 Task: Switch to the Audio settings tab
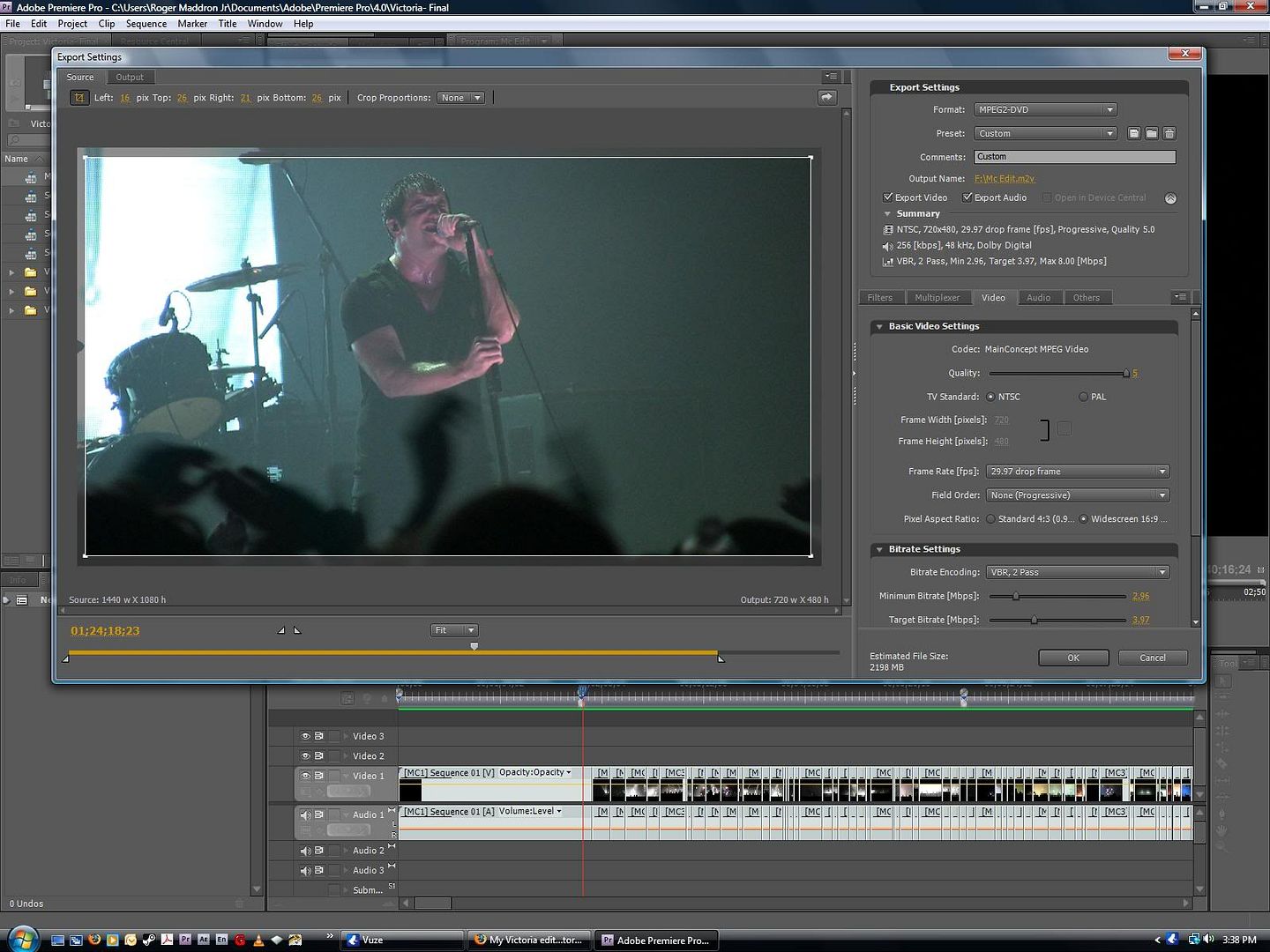point(1039,298)
